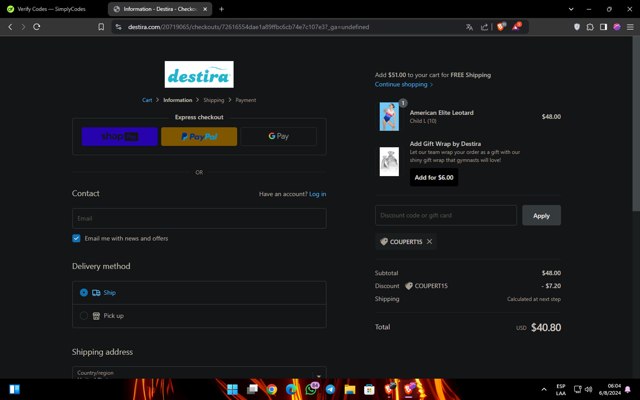
Task: Click the Information breadcrumb step
Action: pyautogui.click(x=178, y=100)
